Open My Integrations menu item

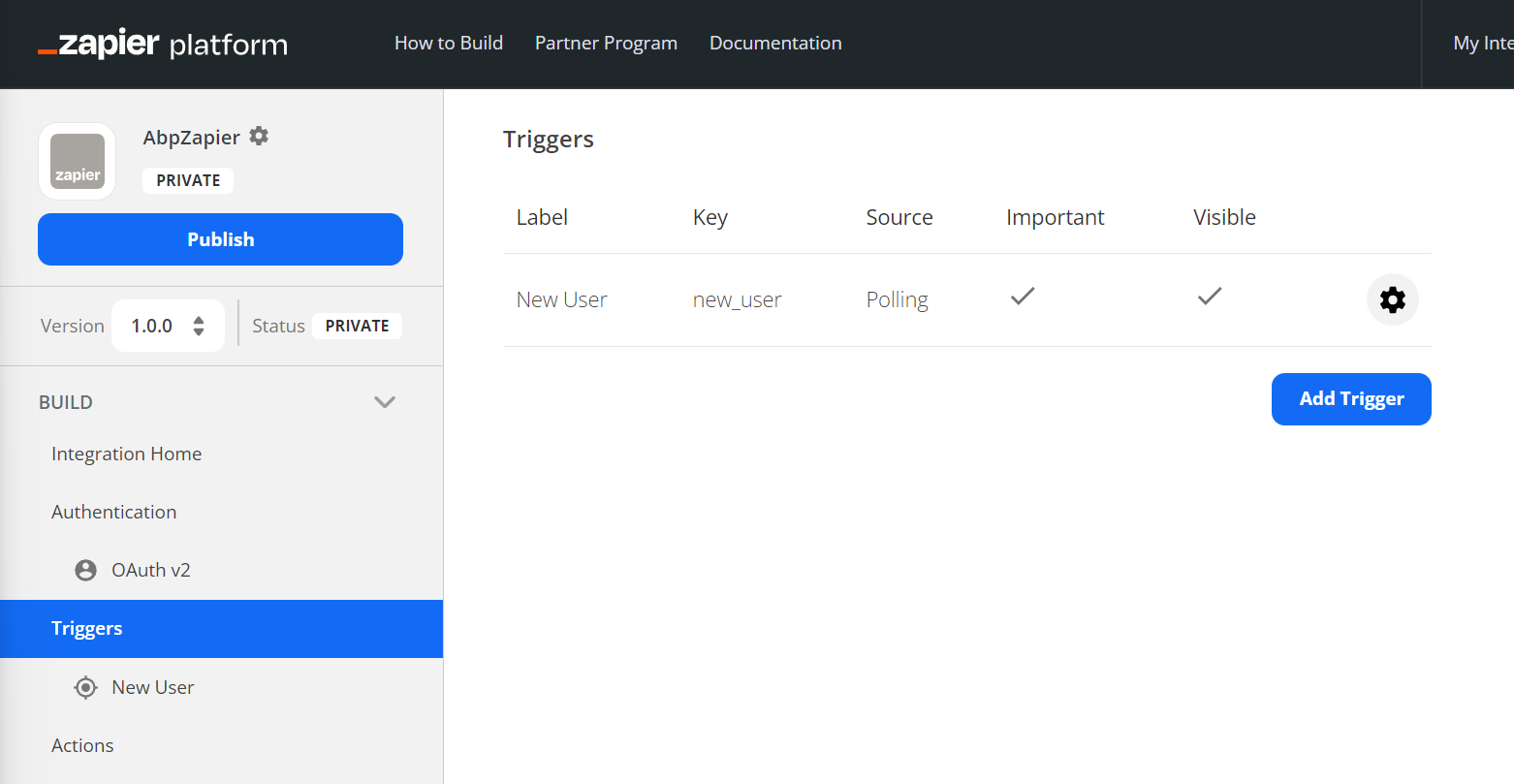pyautogui.click(x=1483, y=43)
